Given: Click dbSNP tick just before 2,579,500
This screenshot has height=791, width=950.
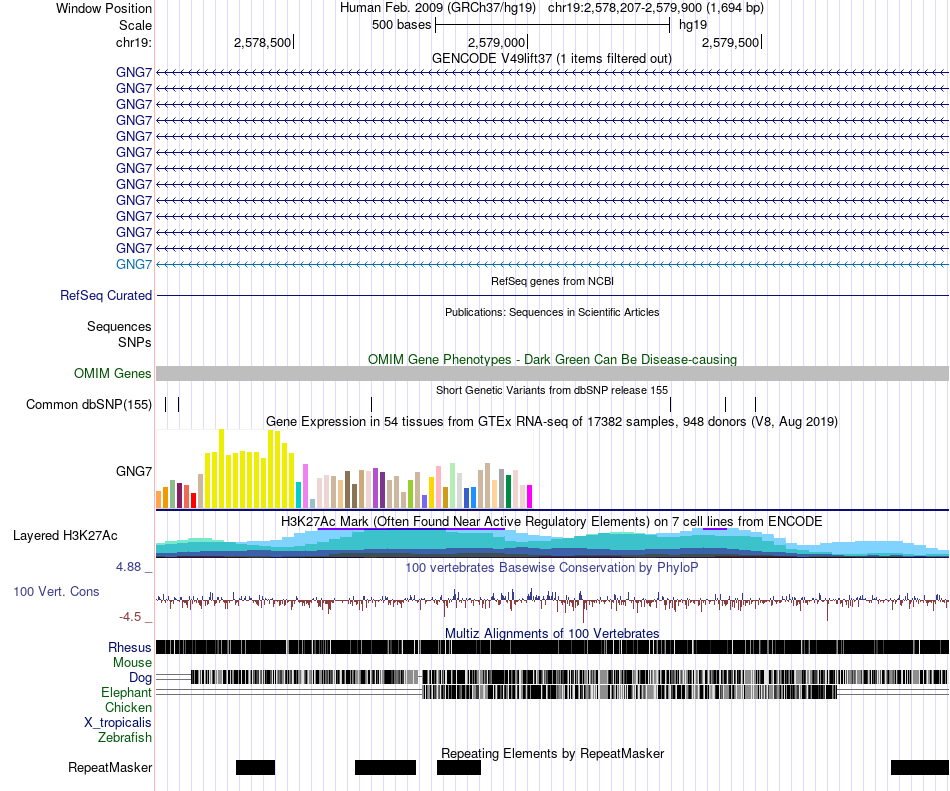Looking at the screenshot, I should [756, 405].
